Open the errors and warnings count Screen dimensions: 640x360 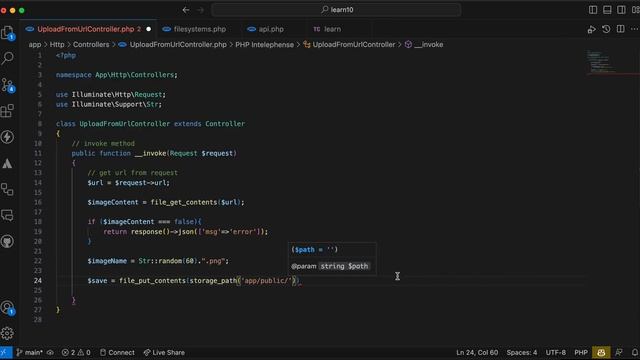[x=76, y=353]
